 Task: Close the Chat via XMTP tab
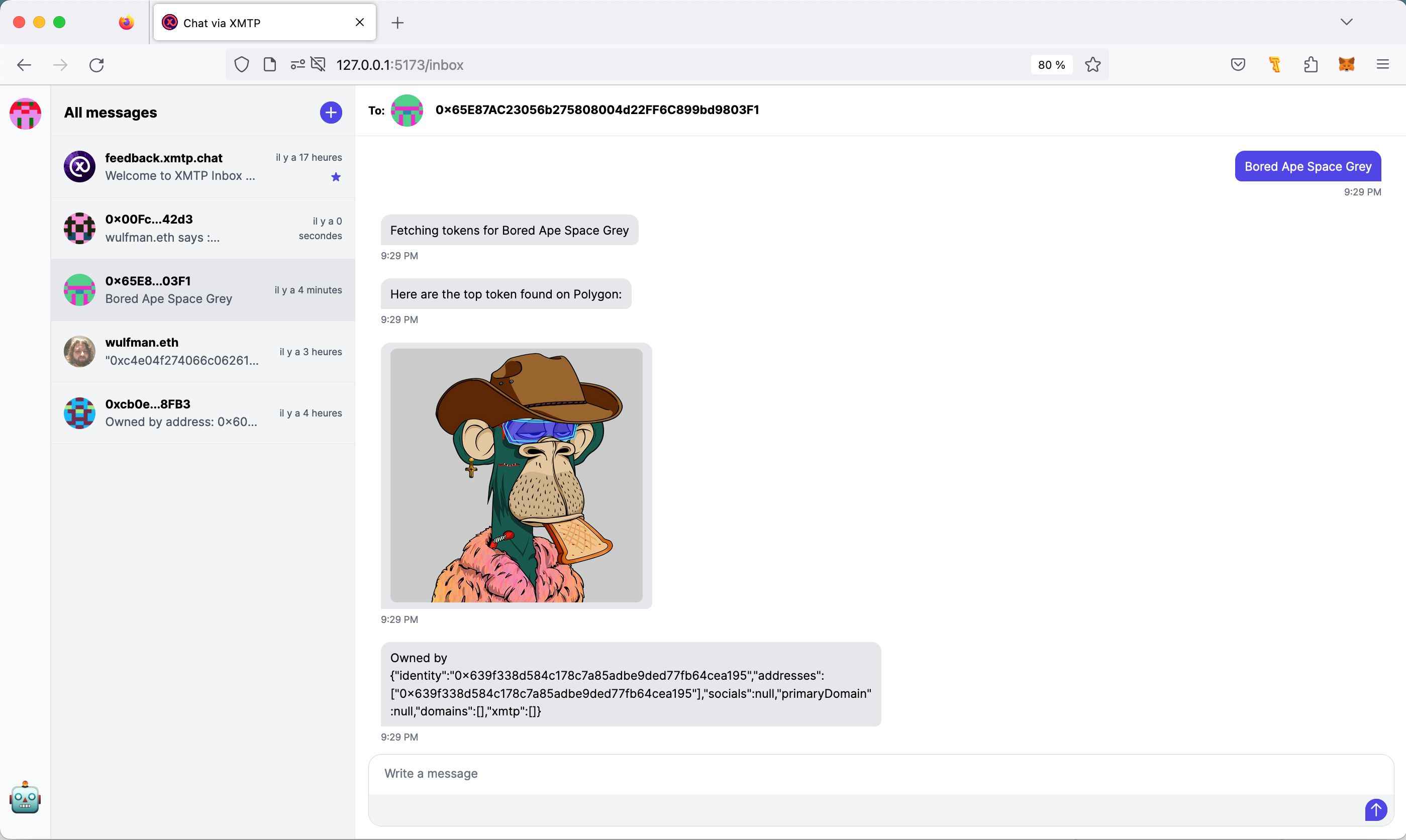click(359, 22)
